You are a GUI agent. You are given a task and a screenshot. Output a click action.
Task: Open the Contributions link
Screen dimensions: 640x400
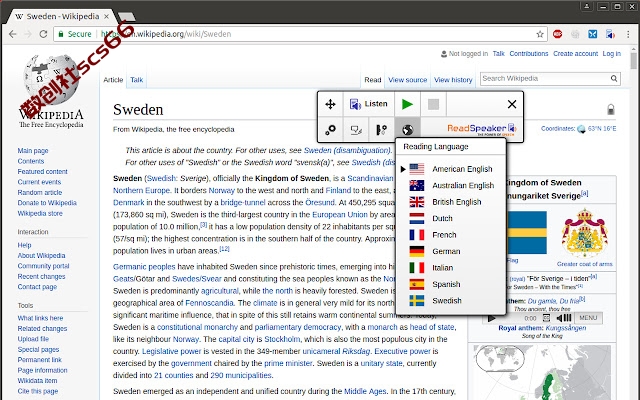(529, 53)
